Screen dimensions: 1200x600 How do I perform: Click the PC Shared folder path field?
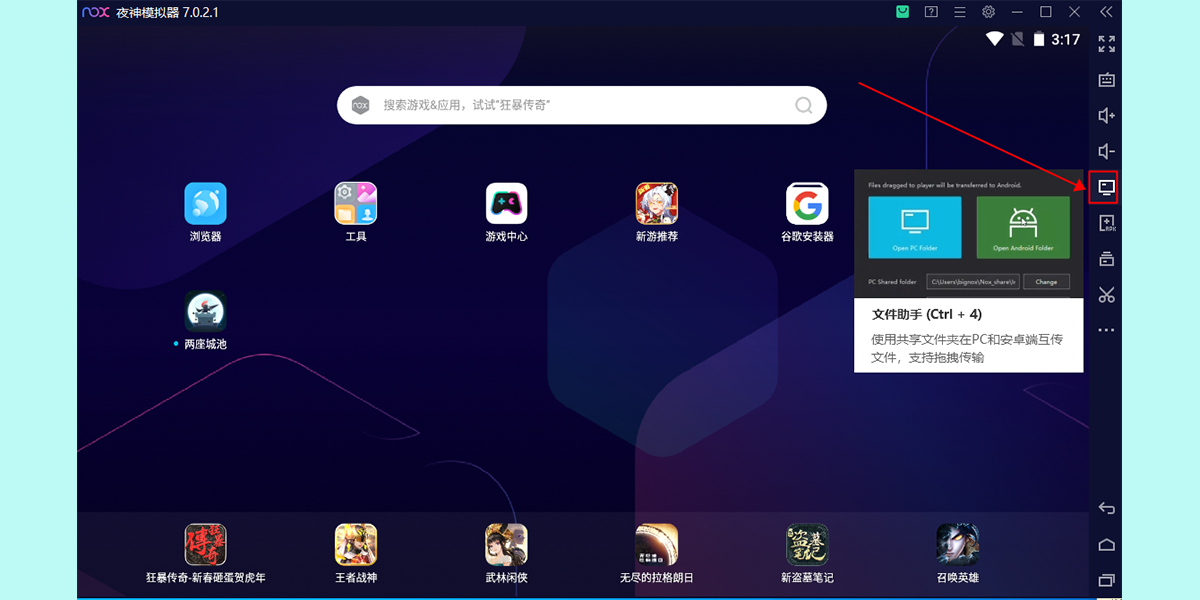coord(972,282)
